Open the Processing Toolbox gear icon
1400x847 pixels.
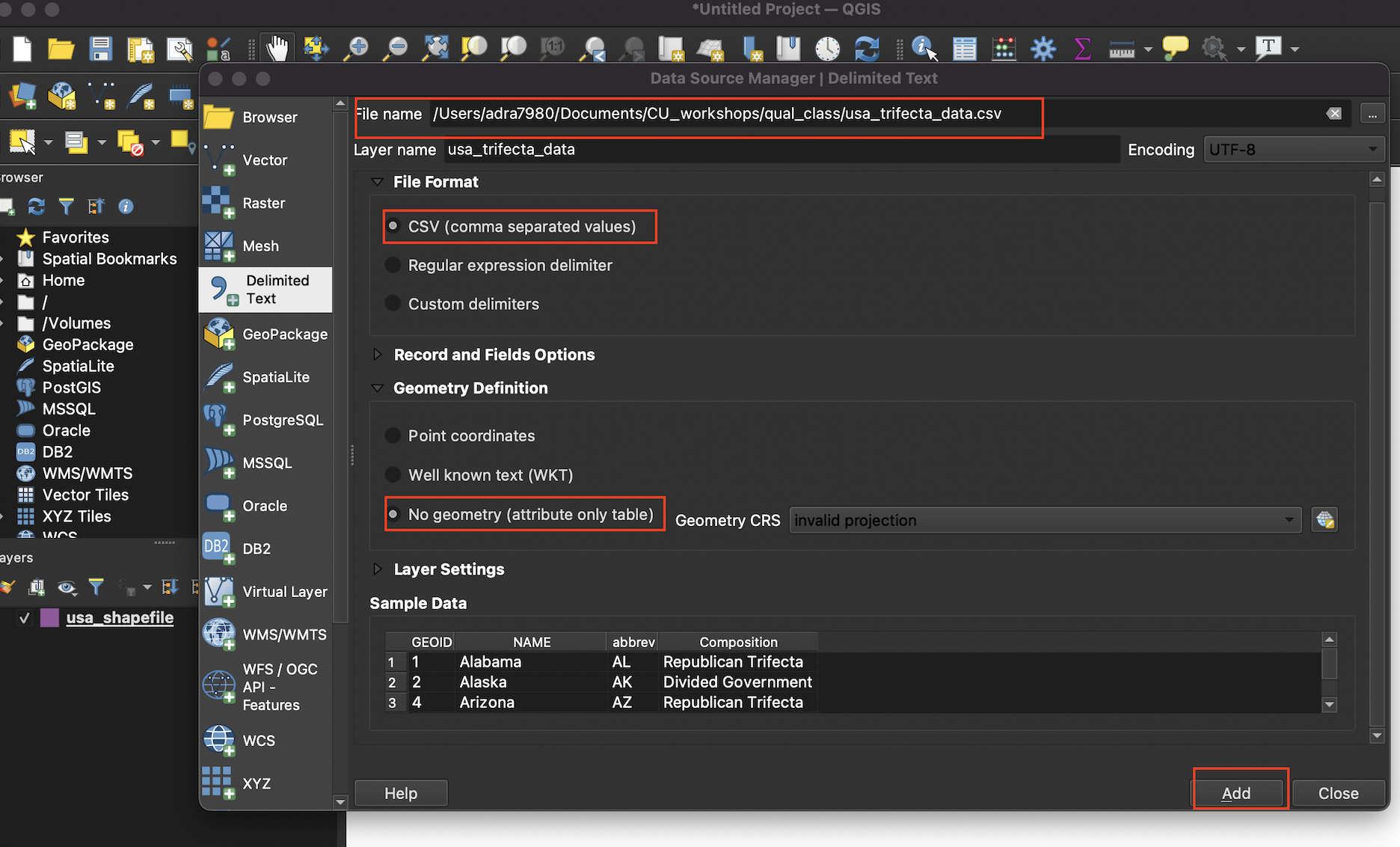[x=1043, y=48]
